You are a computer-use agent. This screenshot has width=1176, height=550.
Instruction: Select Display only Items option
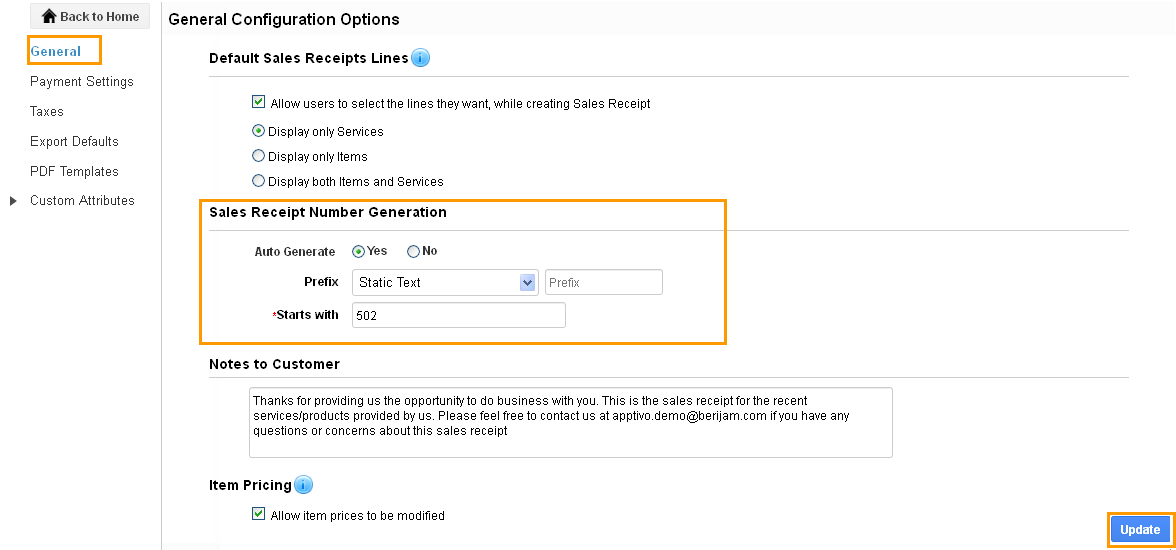(259, 156)
